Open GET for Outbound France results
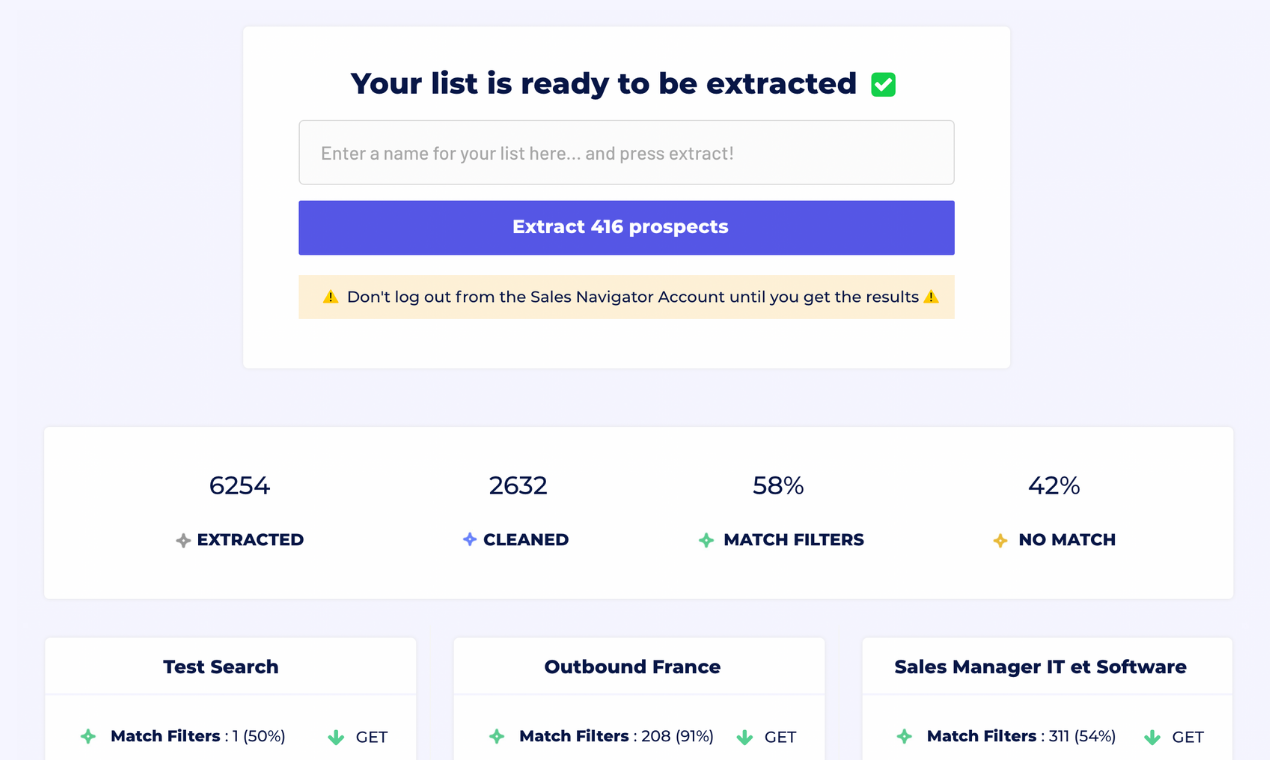Screen dimensions: 1270x760 point(778,736)
